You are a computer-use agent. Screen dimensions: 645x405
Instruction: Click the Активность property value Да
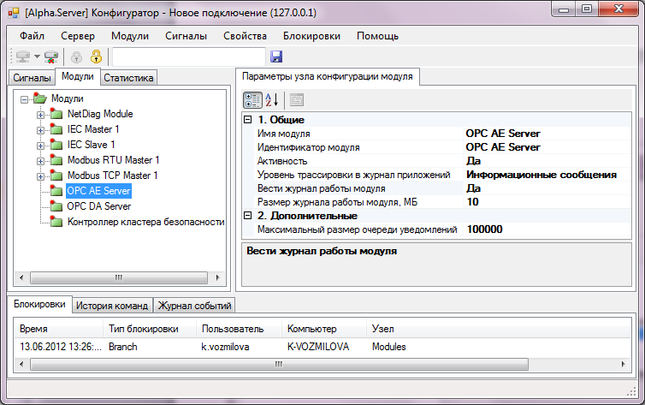pos(548,161)
